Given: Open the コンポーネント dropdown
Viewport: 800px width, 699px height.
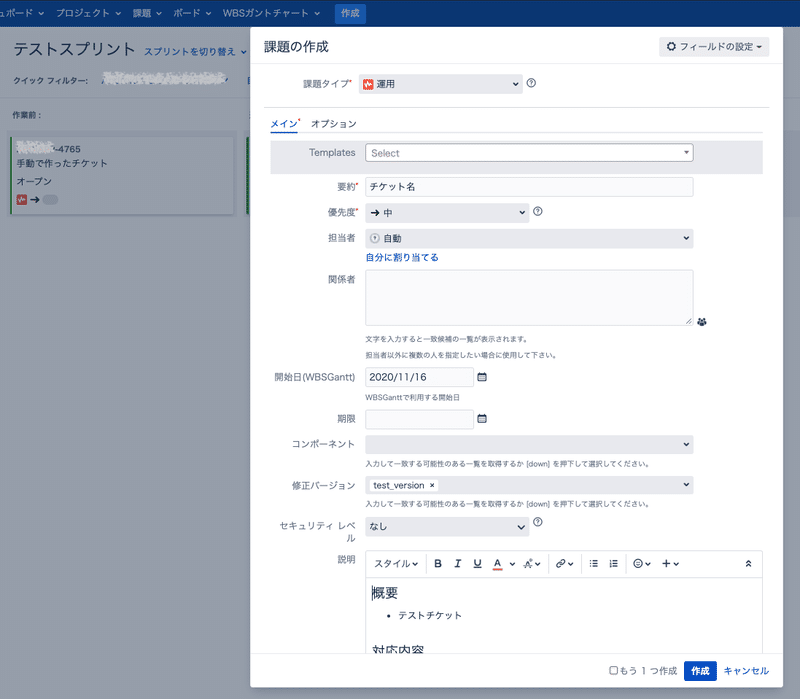Looking at the screenshot, I should pos(529,444).
